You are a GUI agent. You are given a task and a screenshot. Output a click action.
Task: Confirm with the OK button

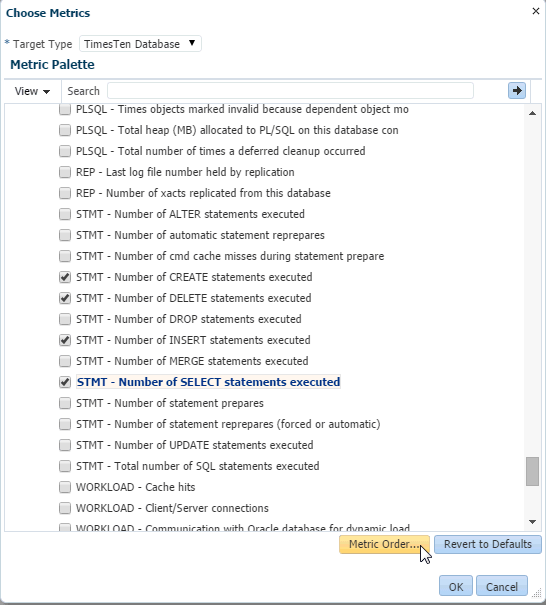tap(456, 586)
